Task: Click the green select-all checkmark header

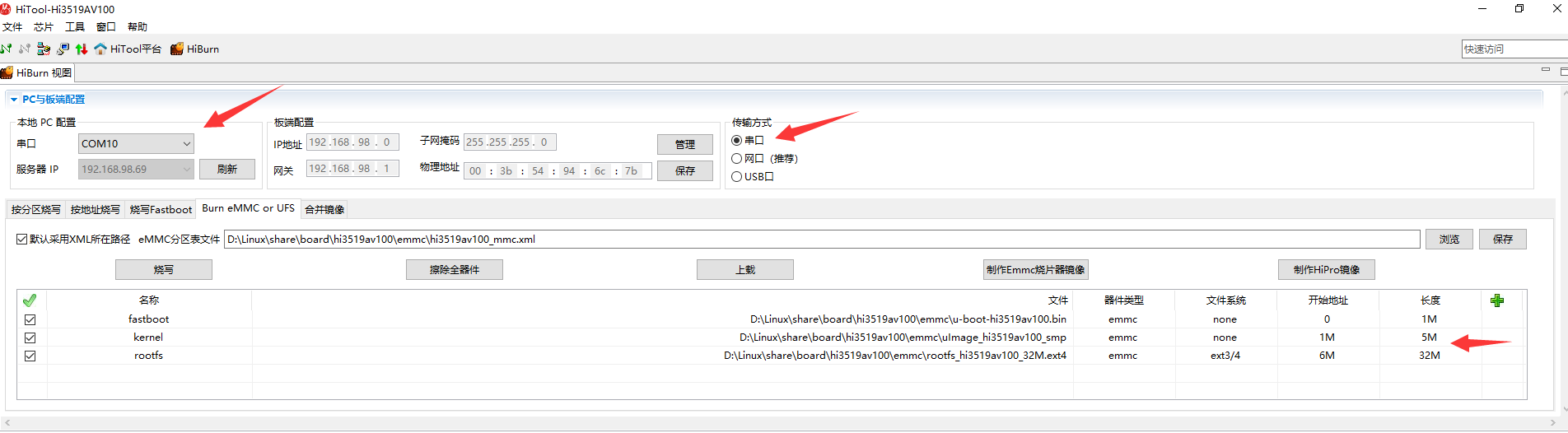Action: click(x=30, y=300)
